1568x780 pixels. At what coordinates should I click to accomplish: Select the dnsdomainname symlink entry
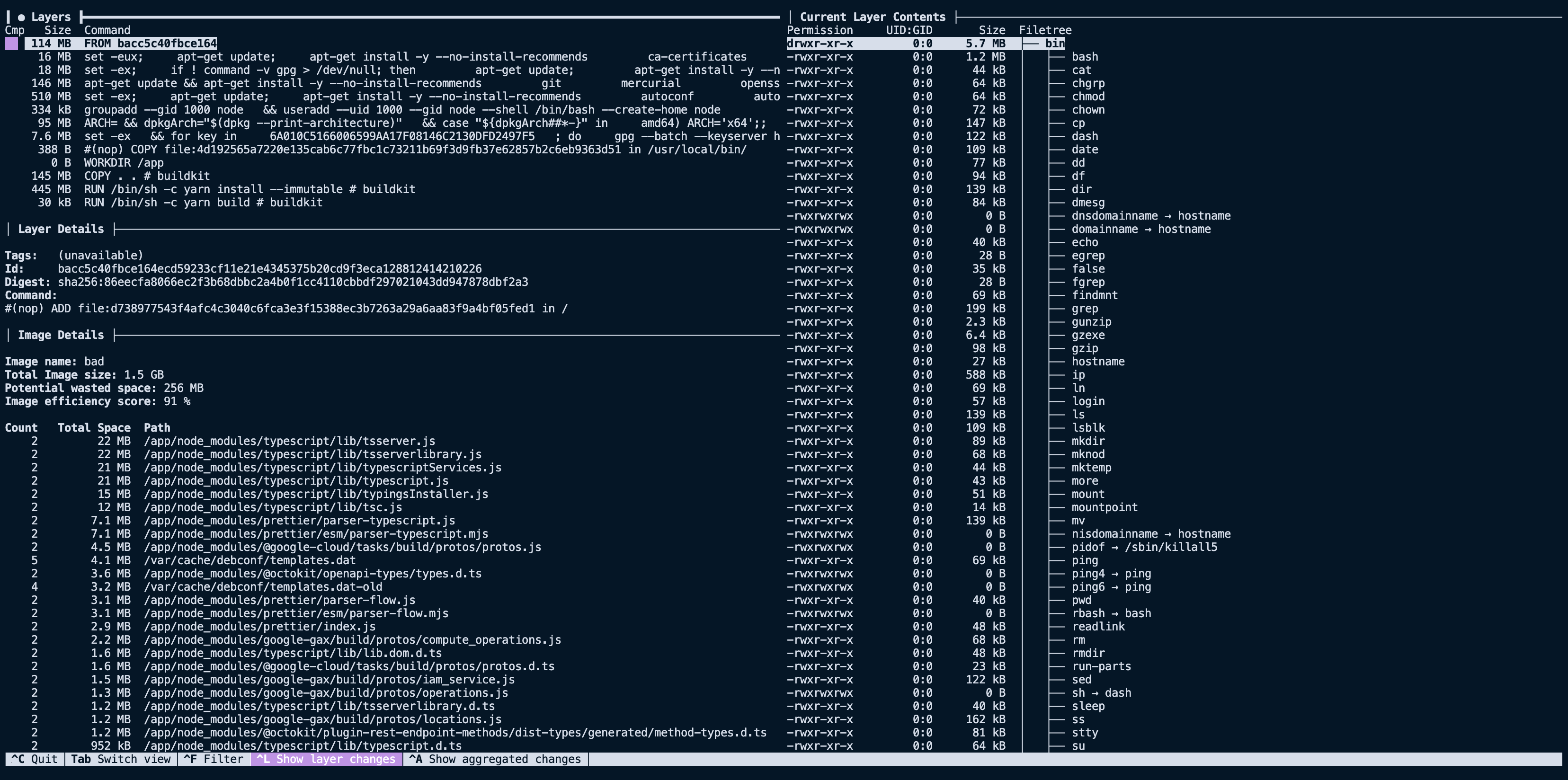click(1150, 216)
